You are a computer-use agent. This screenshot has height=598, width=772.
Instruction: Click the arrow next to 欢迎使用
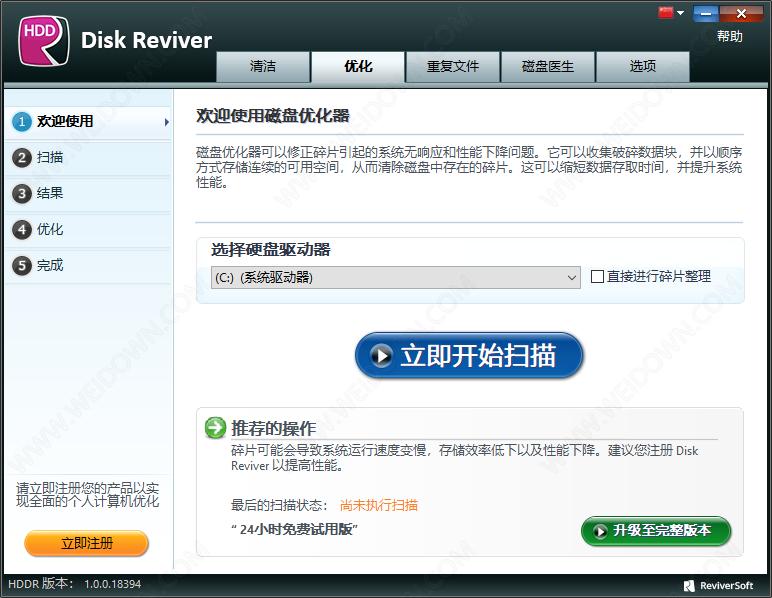click(166, 122)
